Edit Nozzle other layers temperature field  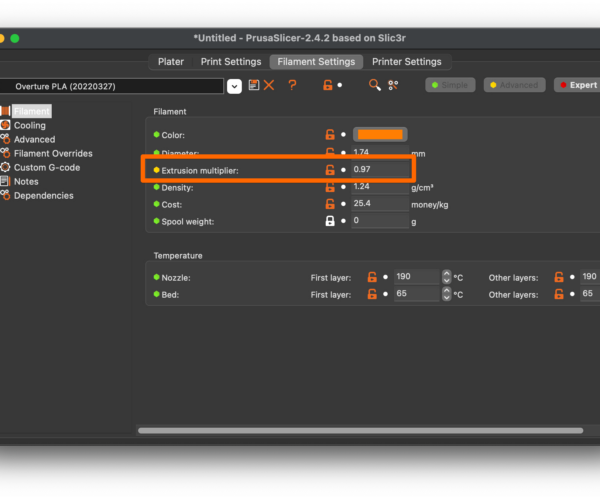coord(590,277)
